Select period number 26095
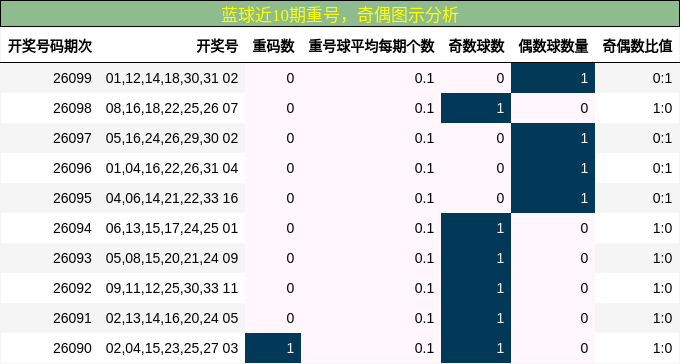This screenshot has height=364, width=680. click(x=72, y=198)
